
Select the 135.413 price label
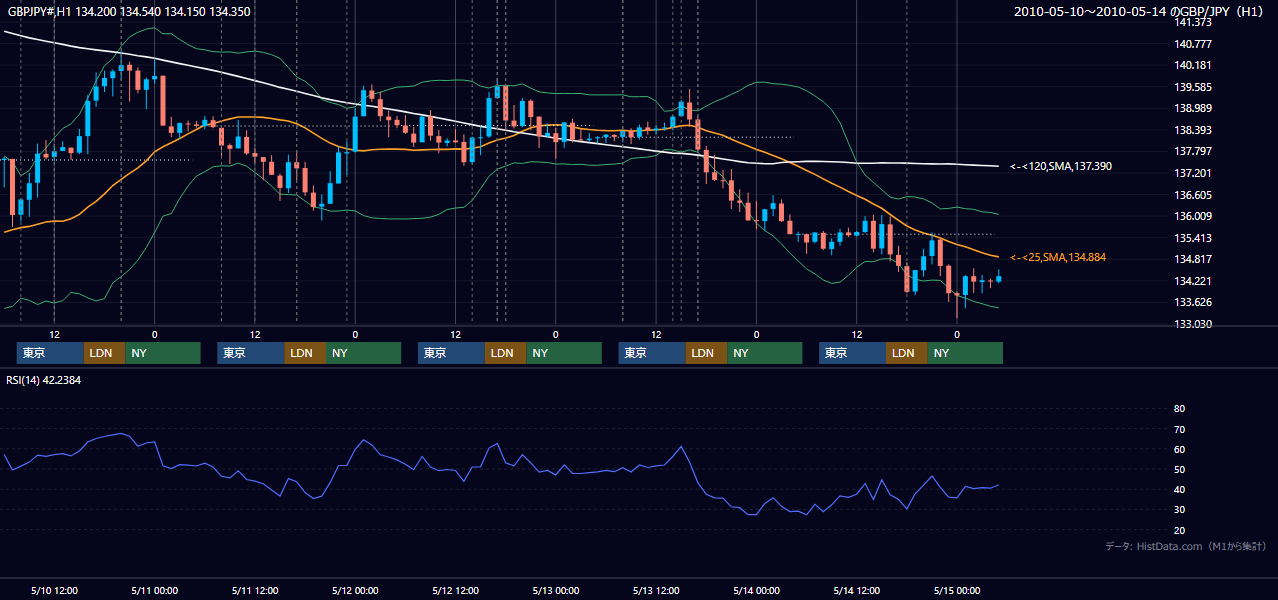pos(1193,238)
